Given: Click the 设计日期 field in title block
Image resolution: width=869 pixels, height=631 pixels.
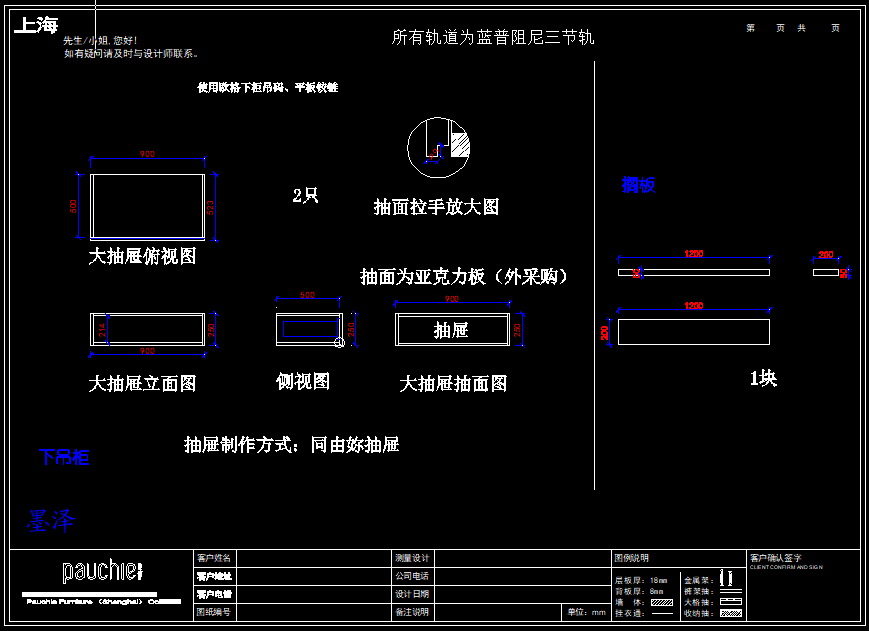Looking at the screenshot, I should (x=412, y=594).
